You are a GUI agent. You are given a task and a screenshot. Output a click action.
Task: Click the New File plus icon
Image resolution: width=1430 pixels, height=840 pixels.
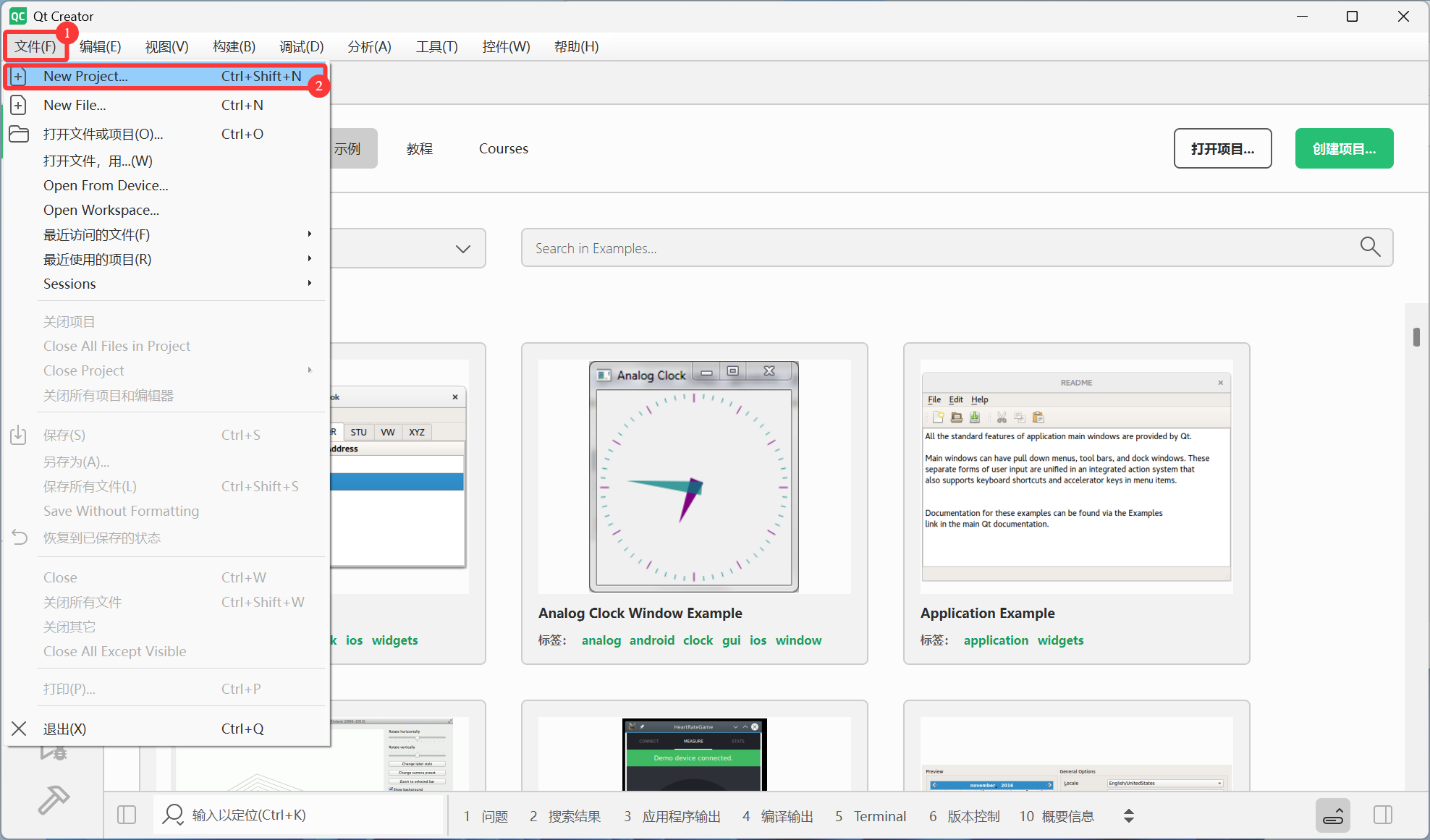(x=19, y=105)
